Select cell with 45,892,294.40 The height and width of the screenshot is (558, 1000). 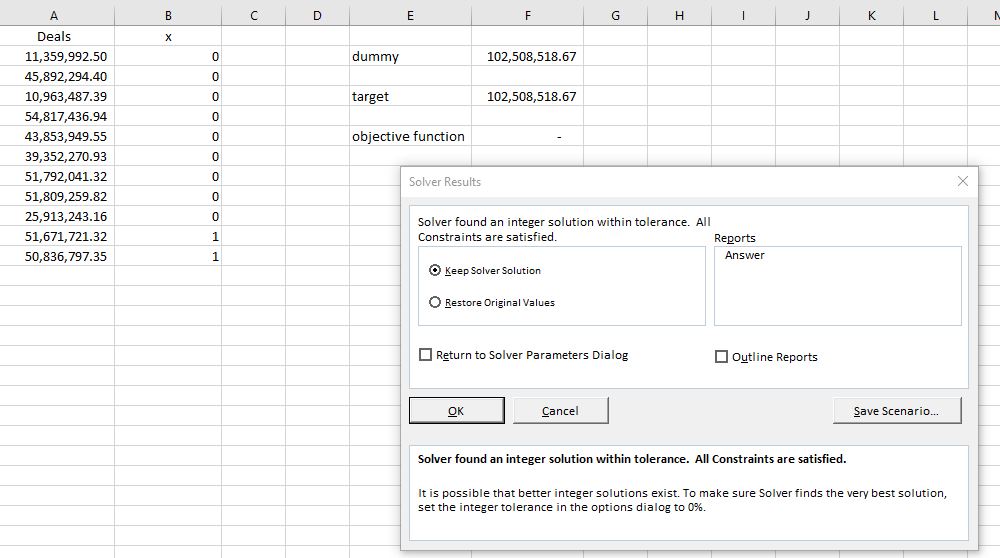(57, 77)
